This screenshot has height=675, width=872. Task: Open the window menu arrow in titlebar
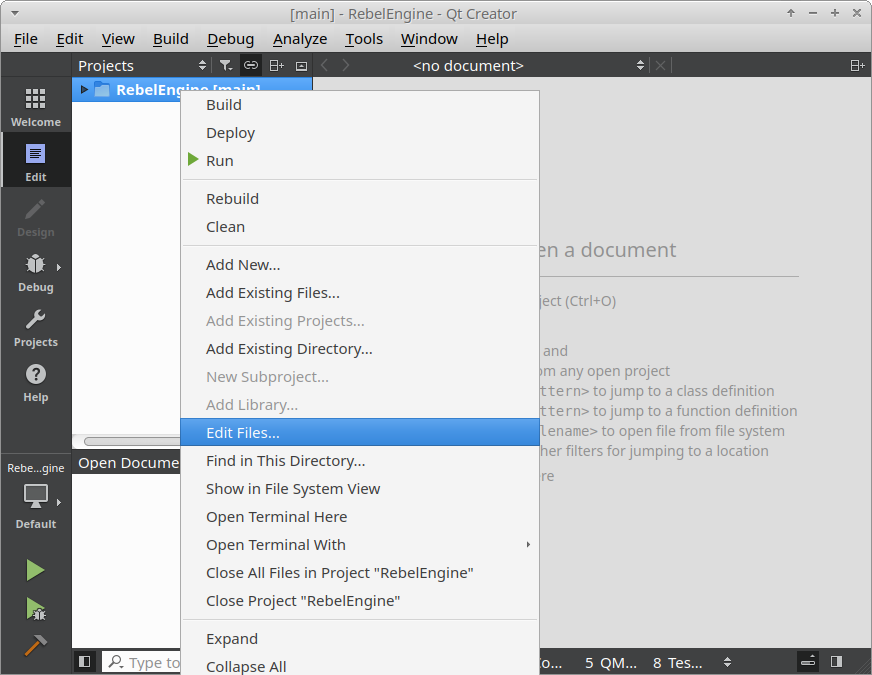tap(15, 13)
